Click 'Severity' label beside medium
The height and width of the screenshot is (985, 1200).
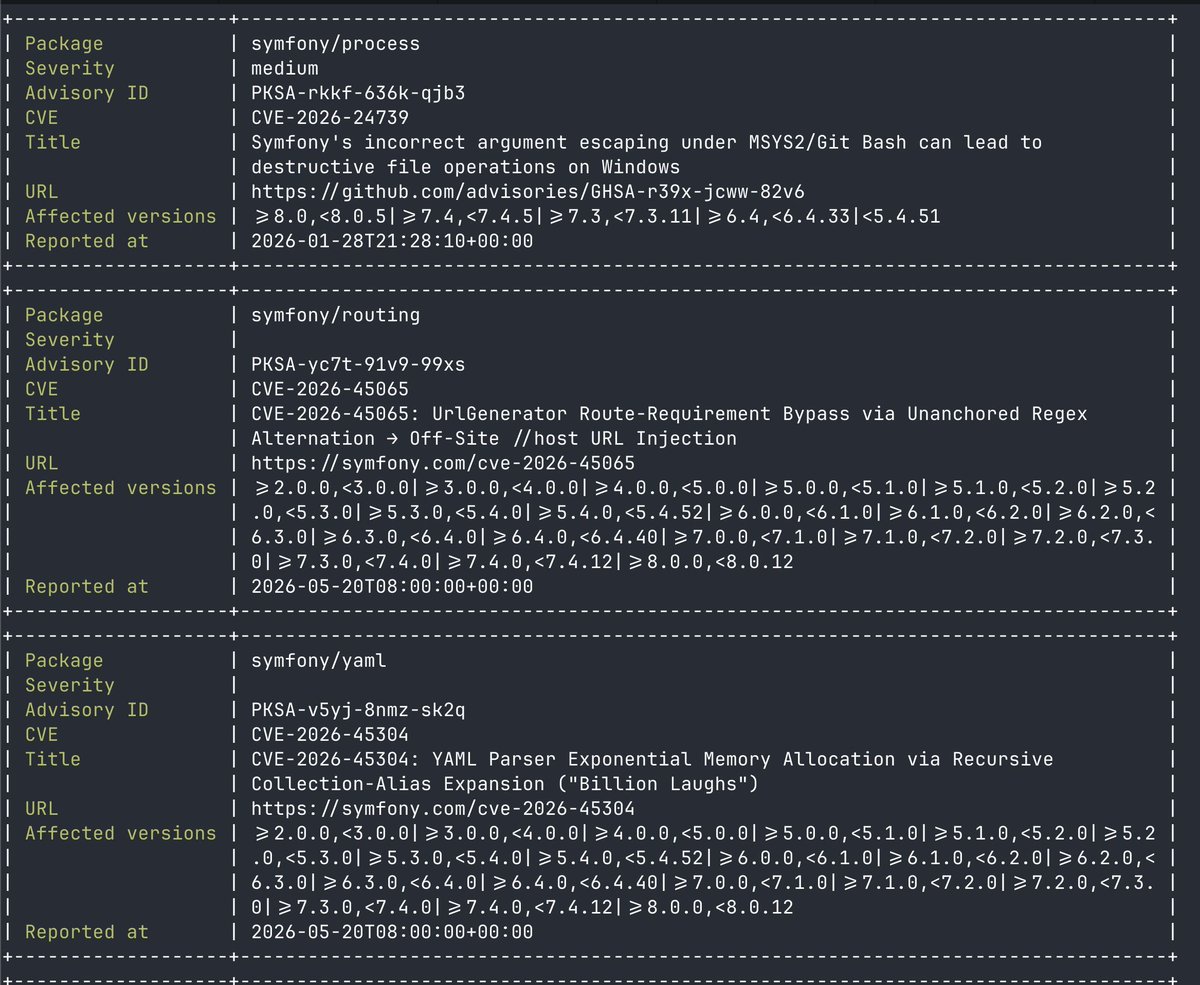pos(69,68)
